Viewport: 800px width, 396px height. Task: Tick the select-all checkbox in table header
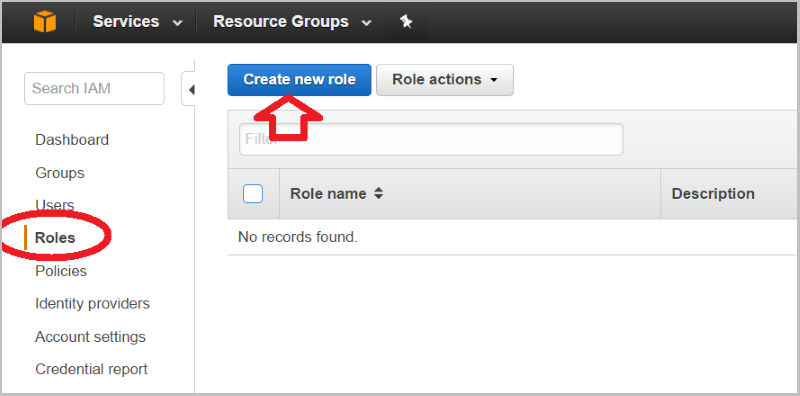(253, 194)
